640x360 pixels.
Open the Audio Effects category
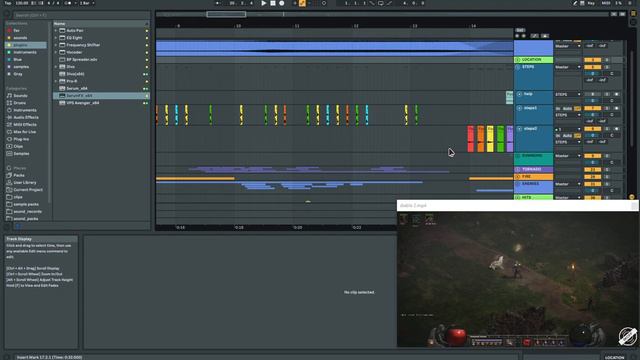click(26, 117)
